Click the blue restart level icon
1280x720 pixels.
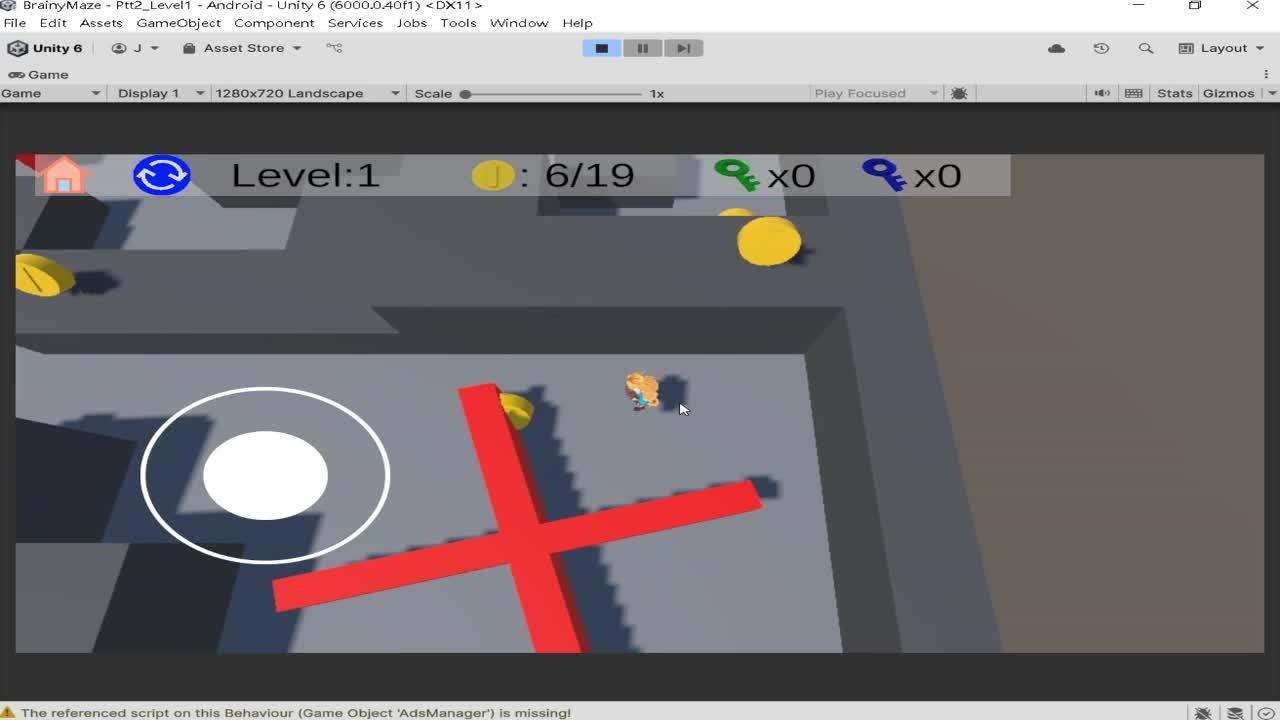coord(161,175)
